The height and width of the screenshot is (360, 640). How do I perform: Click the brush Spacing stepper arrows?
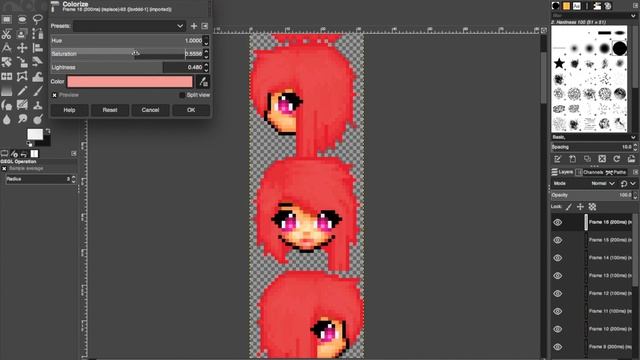tap(635, 147)
